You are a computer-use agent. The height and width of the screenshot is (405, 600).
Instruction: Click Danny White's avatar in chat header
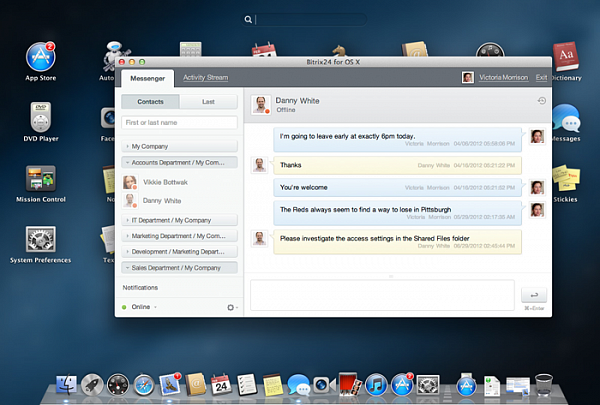261,105
